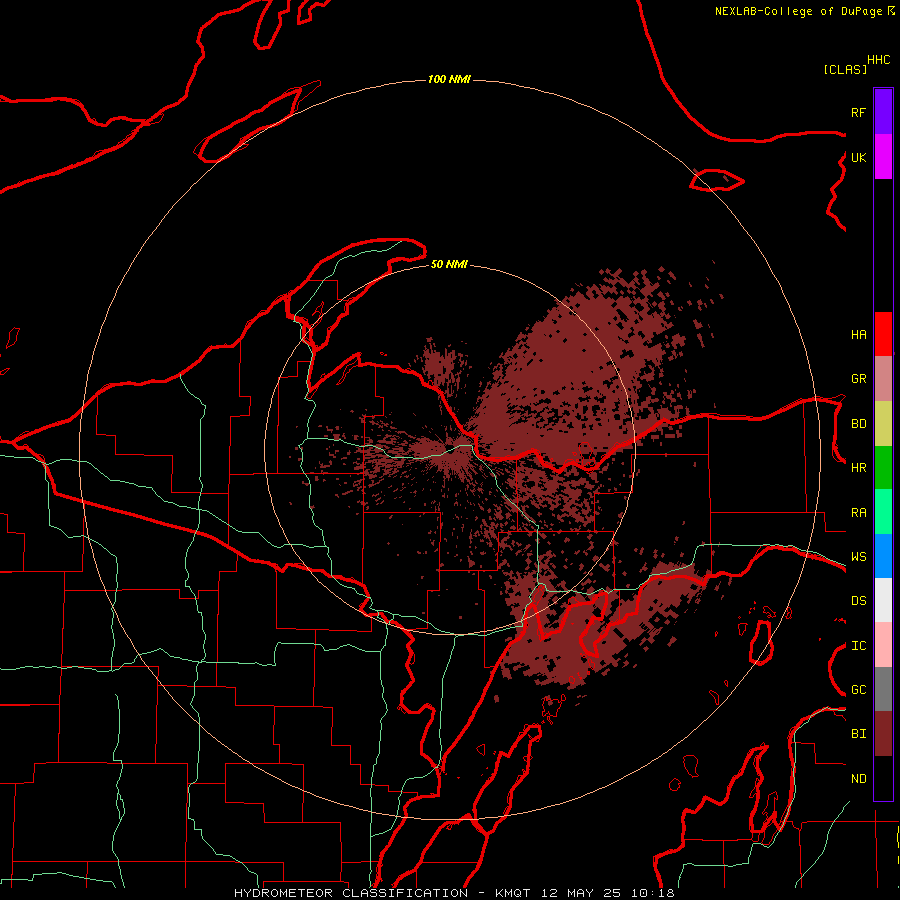Click the WS legend label

[858, 557]
